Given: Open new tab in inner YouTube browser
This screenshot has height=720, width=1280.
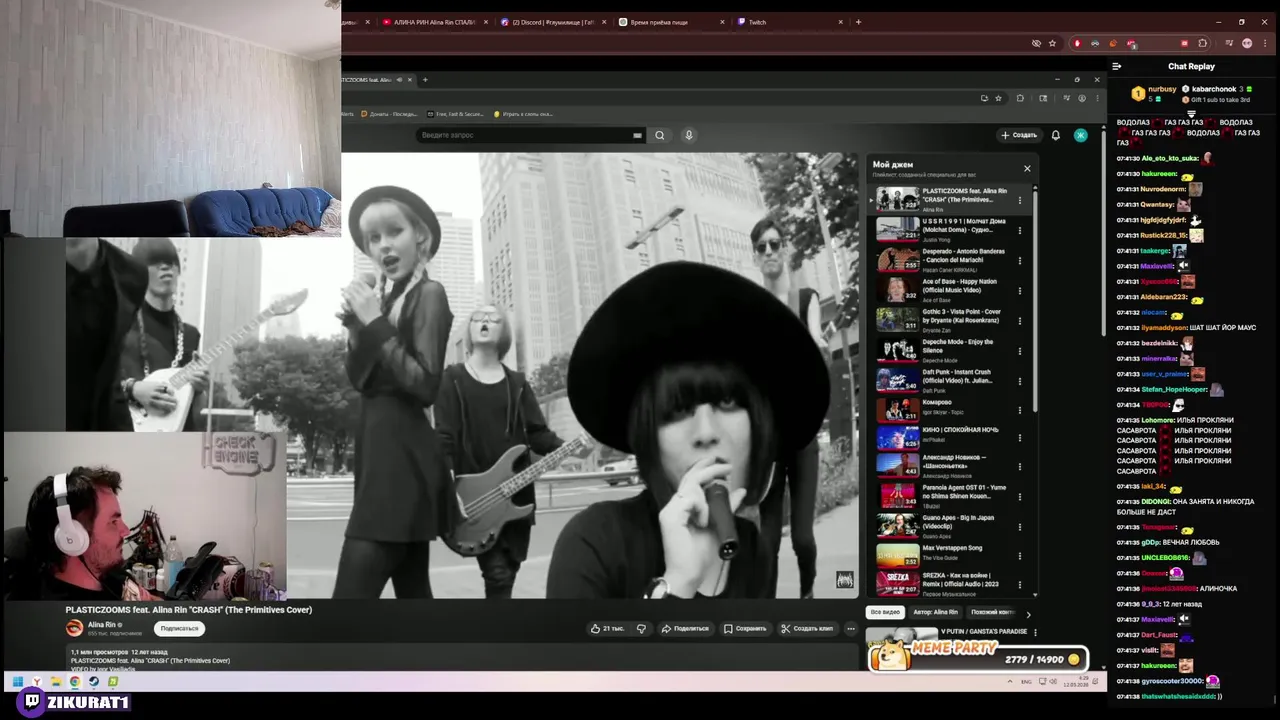Looking at the screenshot, I should pos(425,80).
